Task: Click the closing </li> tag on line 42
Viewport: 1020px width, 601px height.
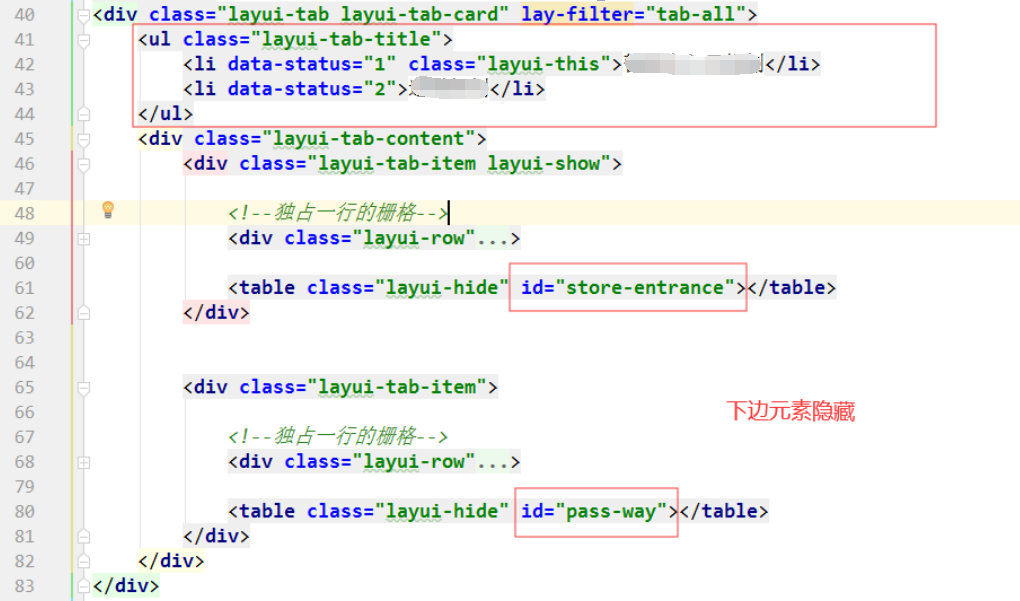Action: tap(793, 64)
